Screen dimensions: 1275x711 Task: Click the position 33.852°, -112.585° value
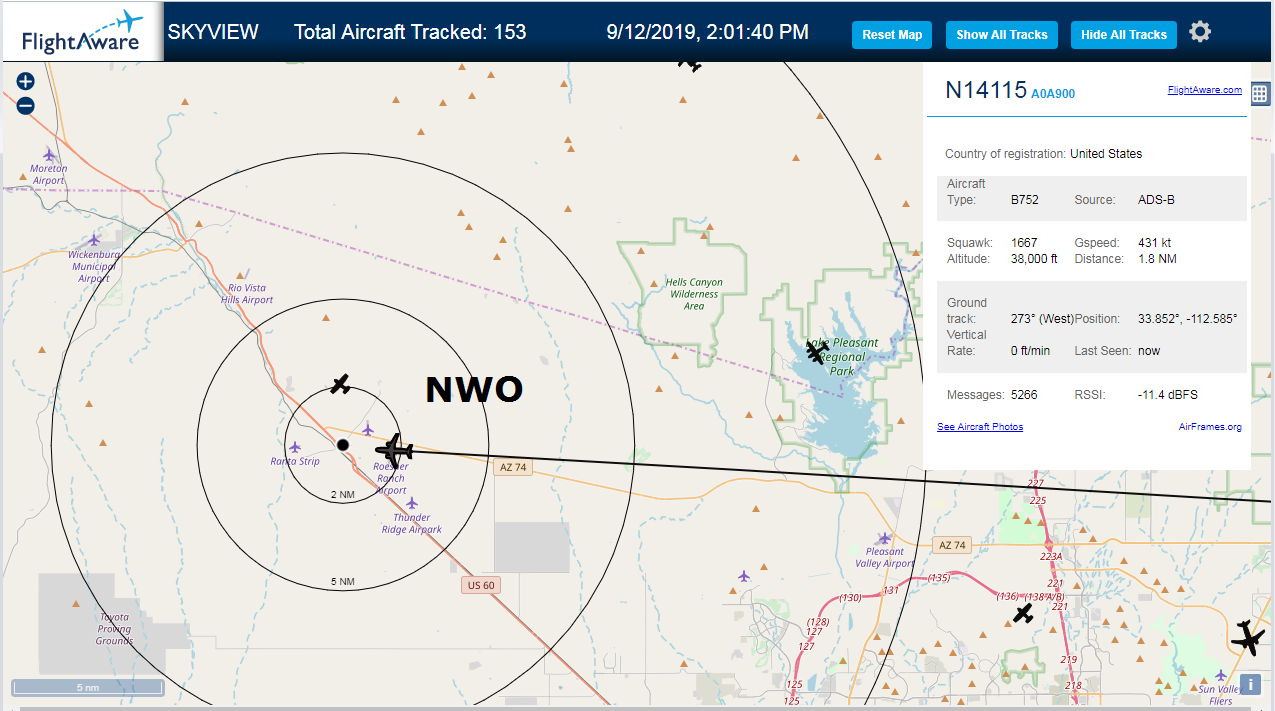(x=1188, y=319)
